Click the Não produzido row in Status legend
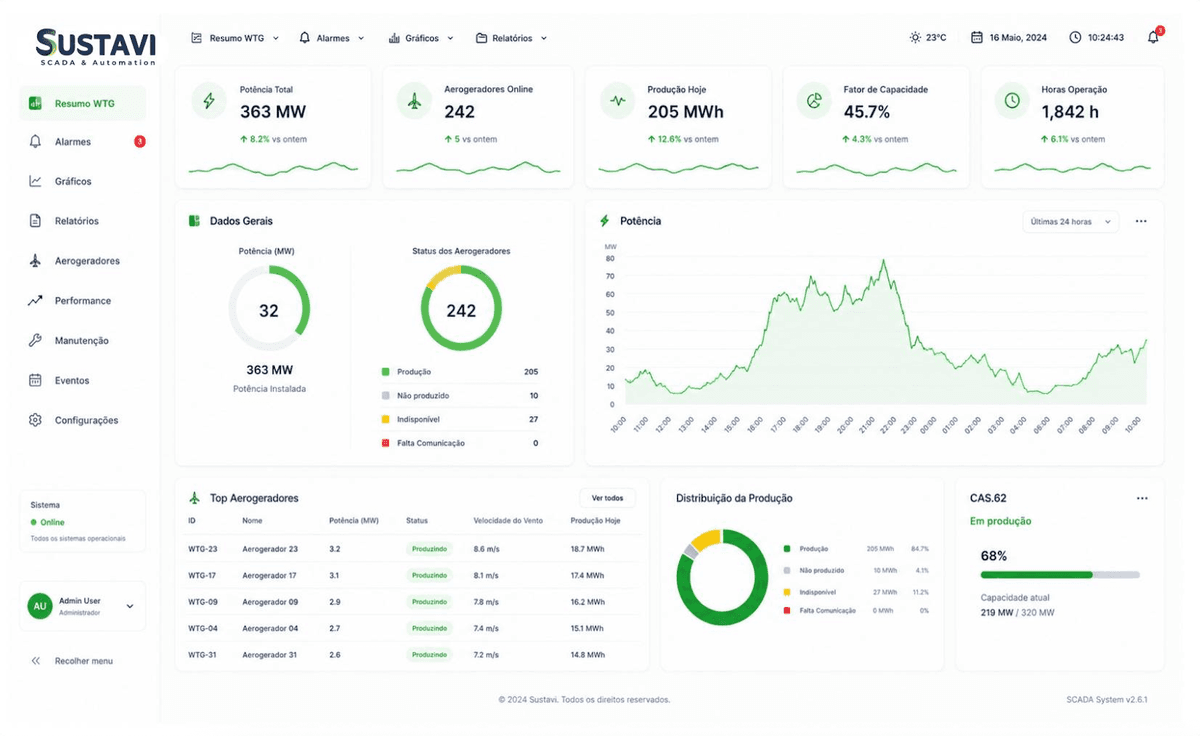1200x736 pixels. pyautogui.click(x=459, y=396)
